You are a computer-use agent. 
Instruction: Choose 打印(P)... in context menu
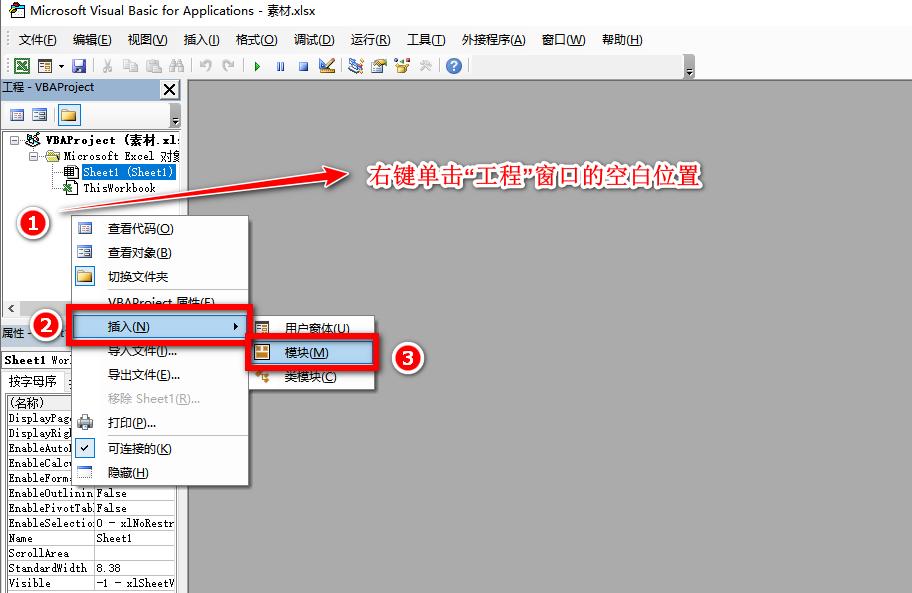tap(160, 423)
